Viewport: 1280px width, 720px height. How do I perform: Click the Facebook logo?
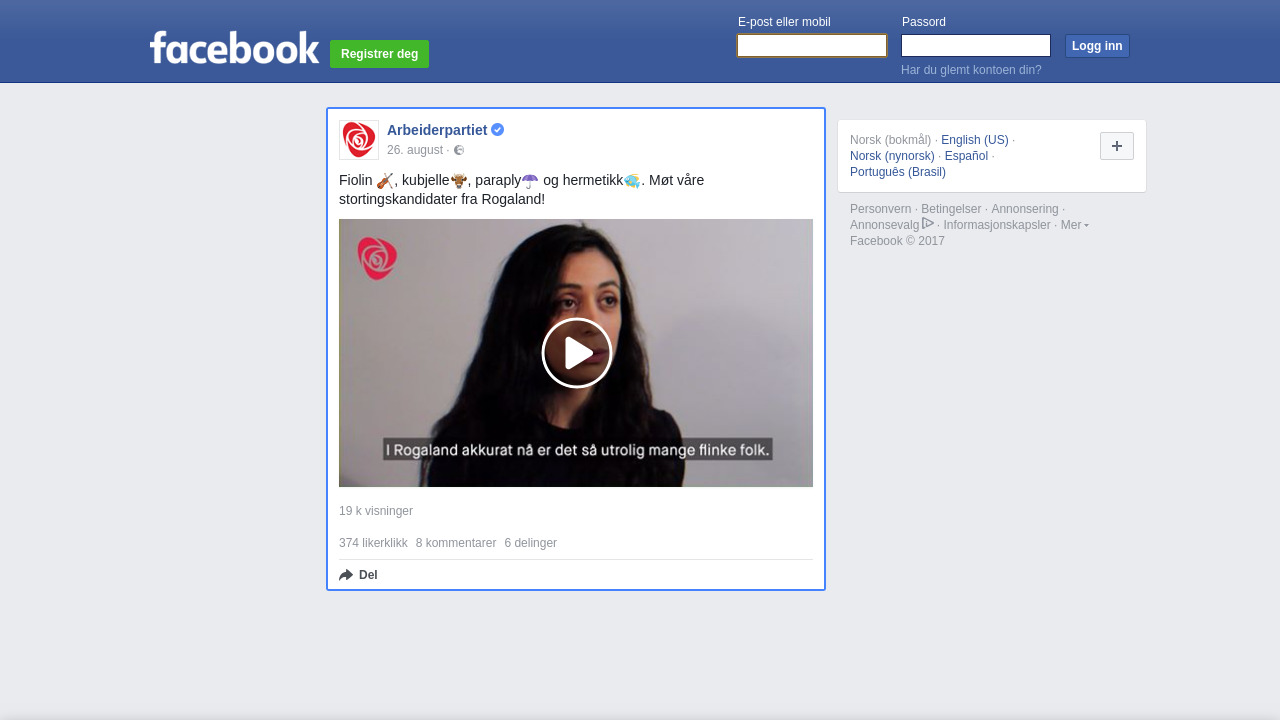tap(234, 48)
